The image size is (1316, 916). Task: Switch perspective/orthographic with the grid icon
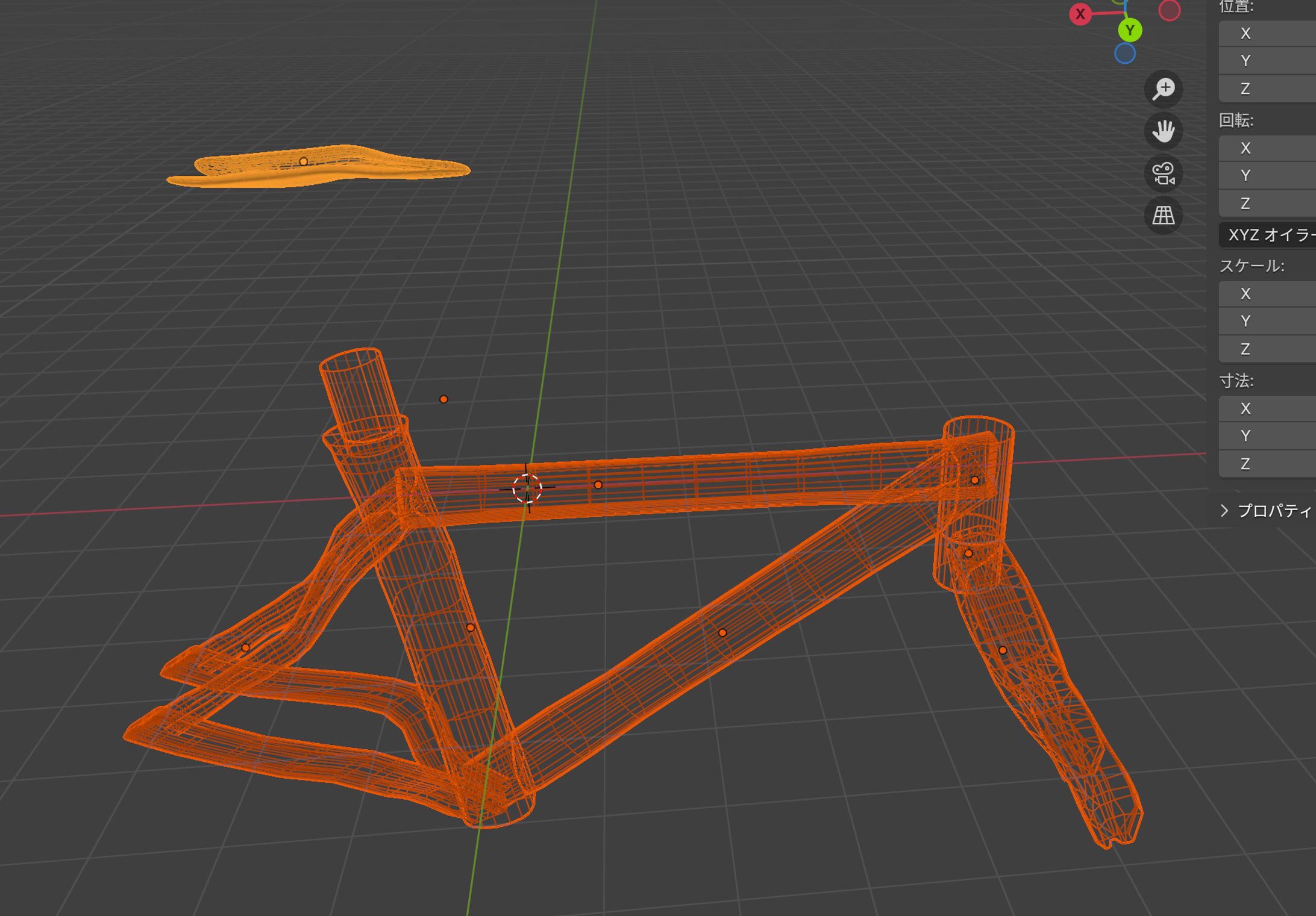[x=1164, y=216]
